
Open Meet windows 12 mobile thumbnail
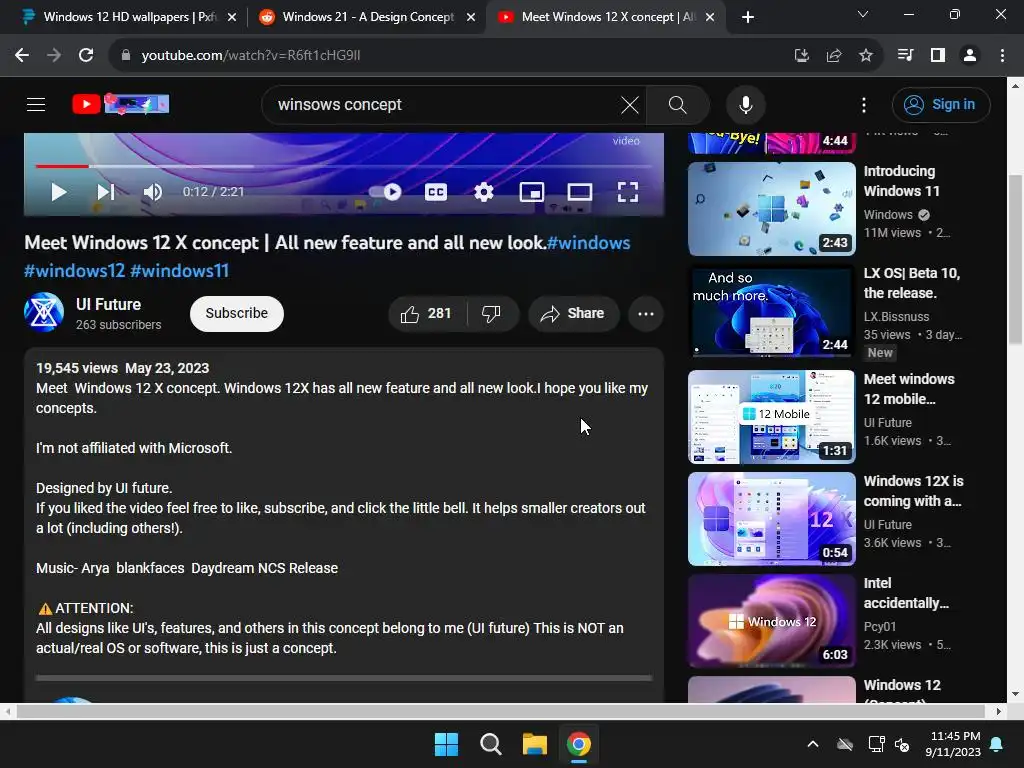coord(771,417)
